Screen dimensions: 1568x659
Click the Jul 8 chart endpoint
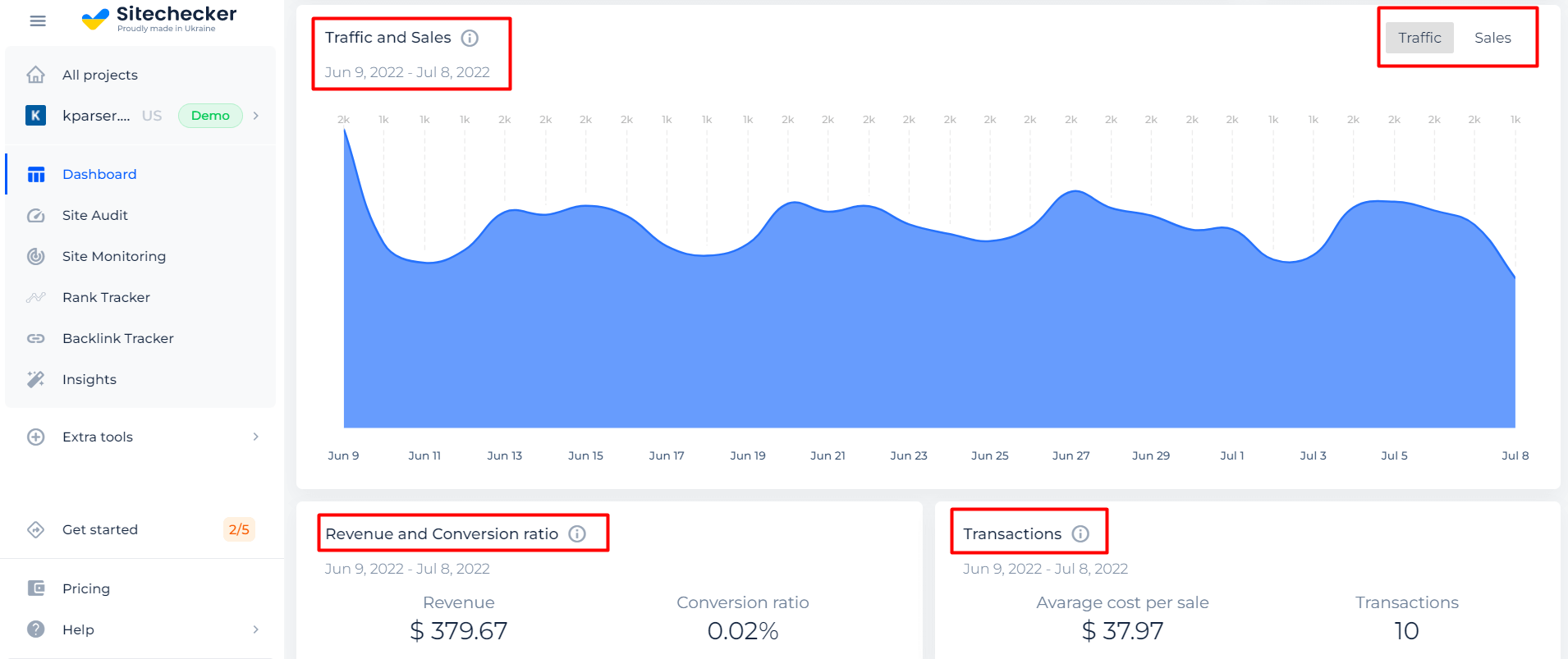[1515, 278]
